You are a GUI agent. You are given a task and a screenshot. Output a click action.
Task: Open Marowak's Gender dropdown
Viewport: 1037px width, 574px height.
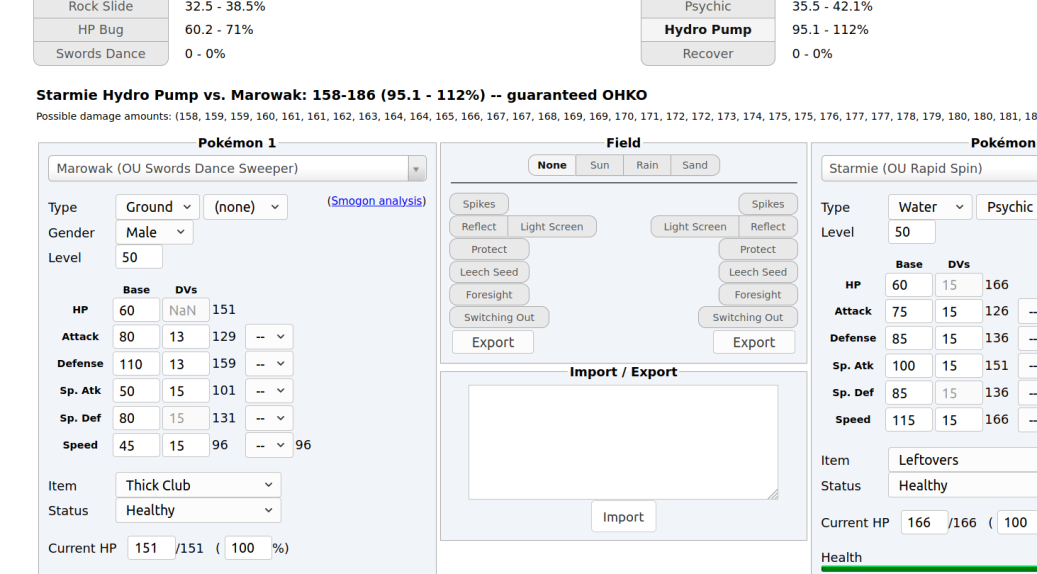coord(155,232)
